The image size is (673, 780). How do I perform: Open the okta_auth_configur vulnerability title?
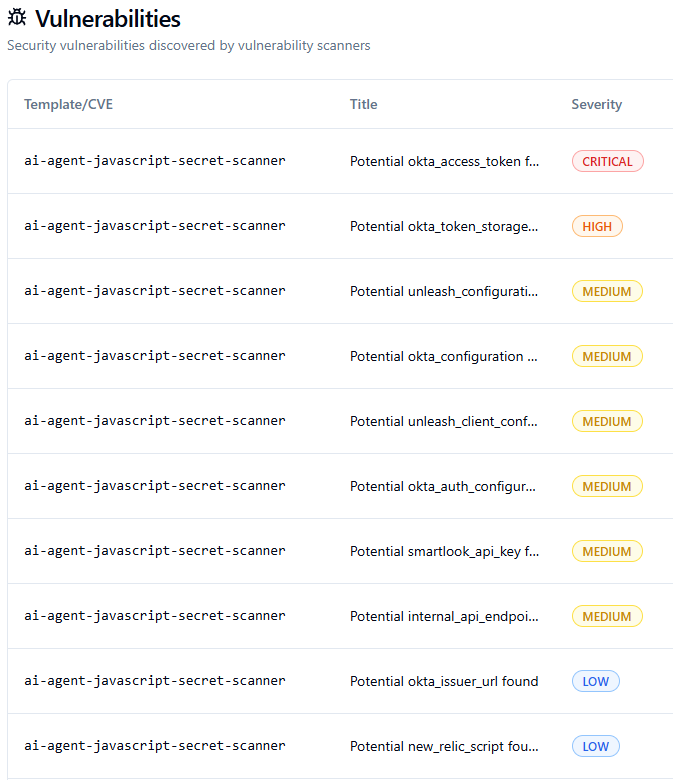pyautogui.click(x=445, y=486)
